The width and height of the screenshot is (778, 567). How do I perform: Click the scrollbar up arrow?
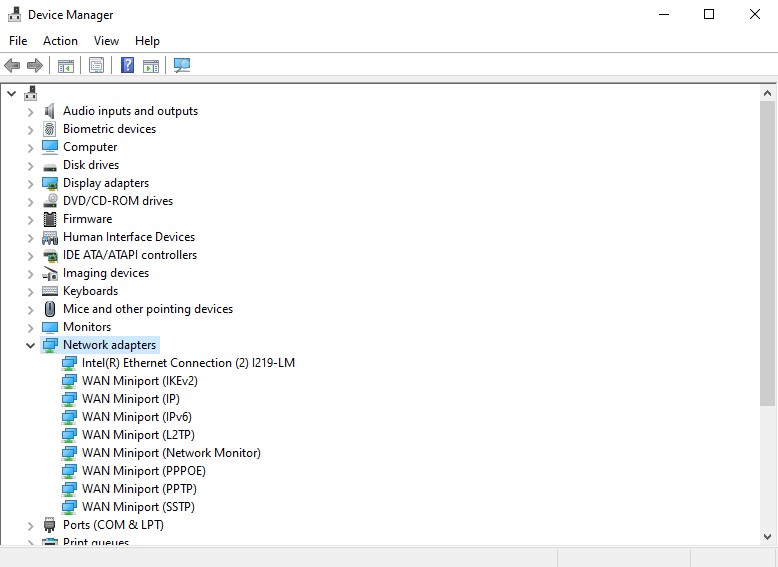click(767, 93)
